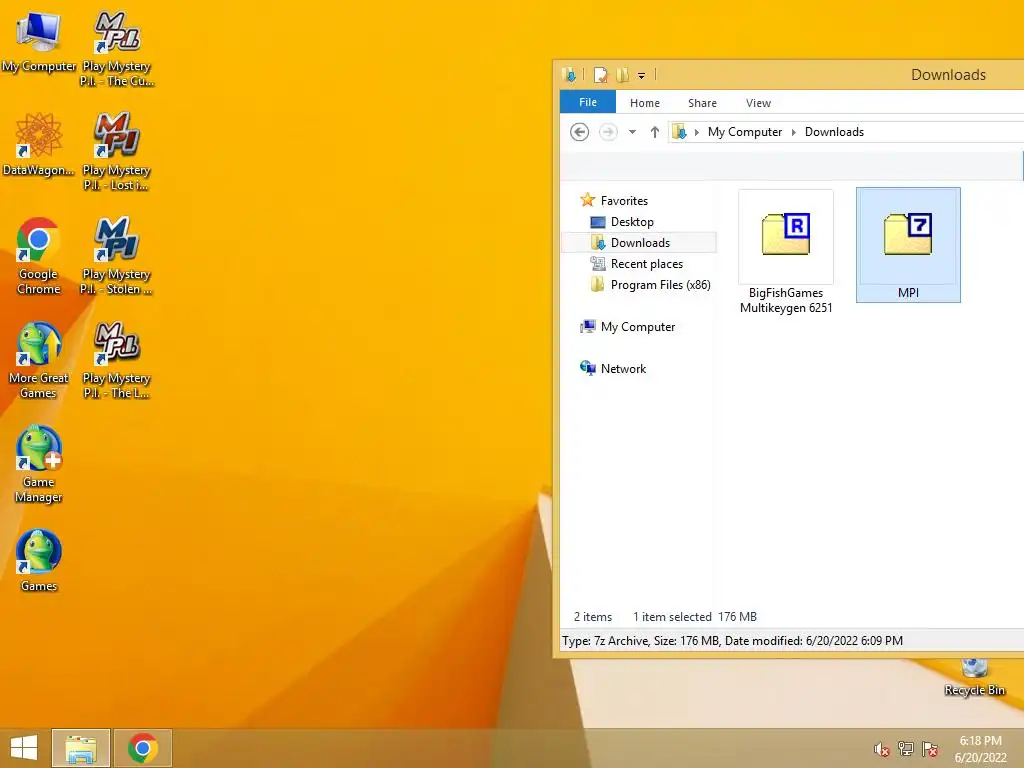1024x768 pixels.
Task: Click the New Folder quick access icon
Action: coord(622,75)
